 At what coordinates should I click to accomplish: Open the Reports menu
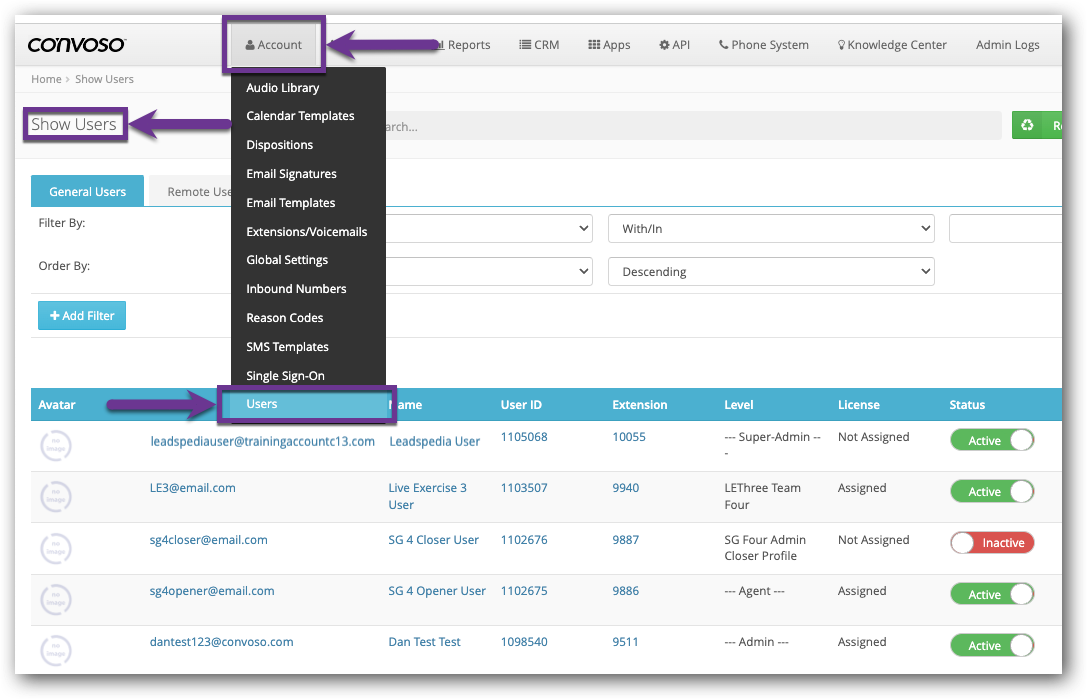point(464,45)
